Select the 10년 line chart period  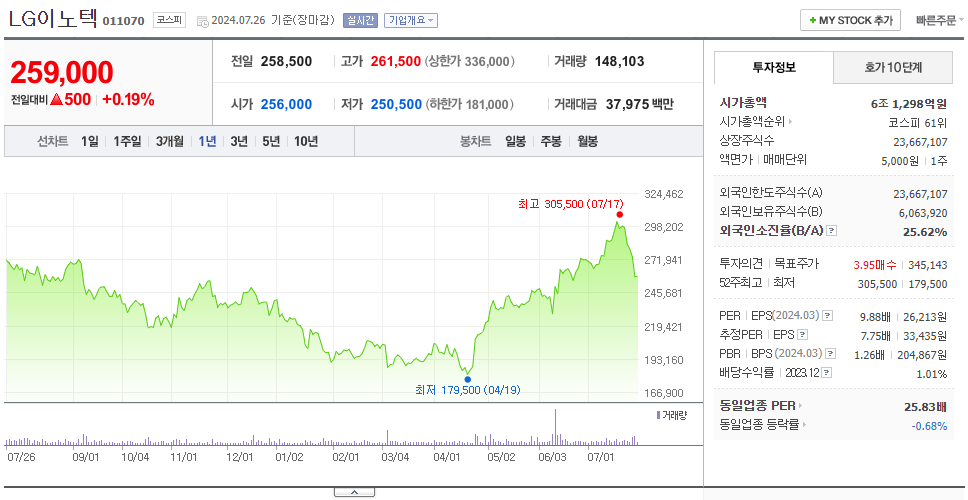click(x=306, y=141)
